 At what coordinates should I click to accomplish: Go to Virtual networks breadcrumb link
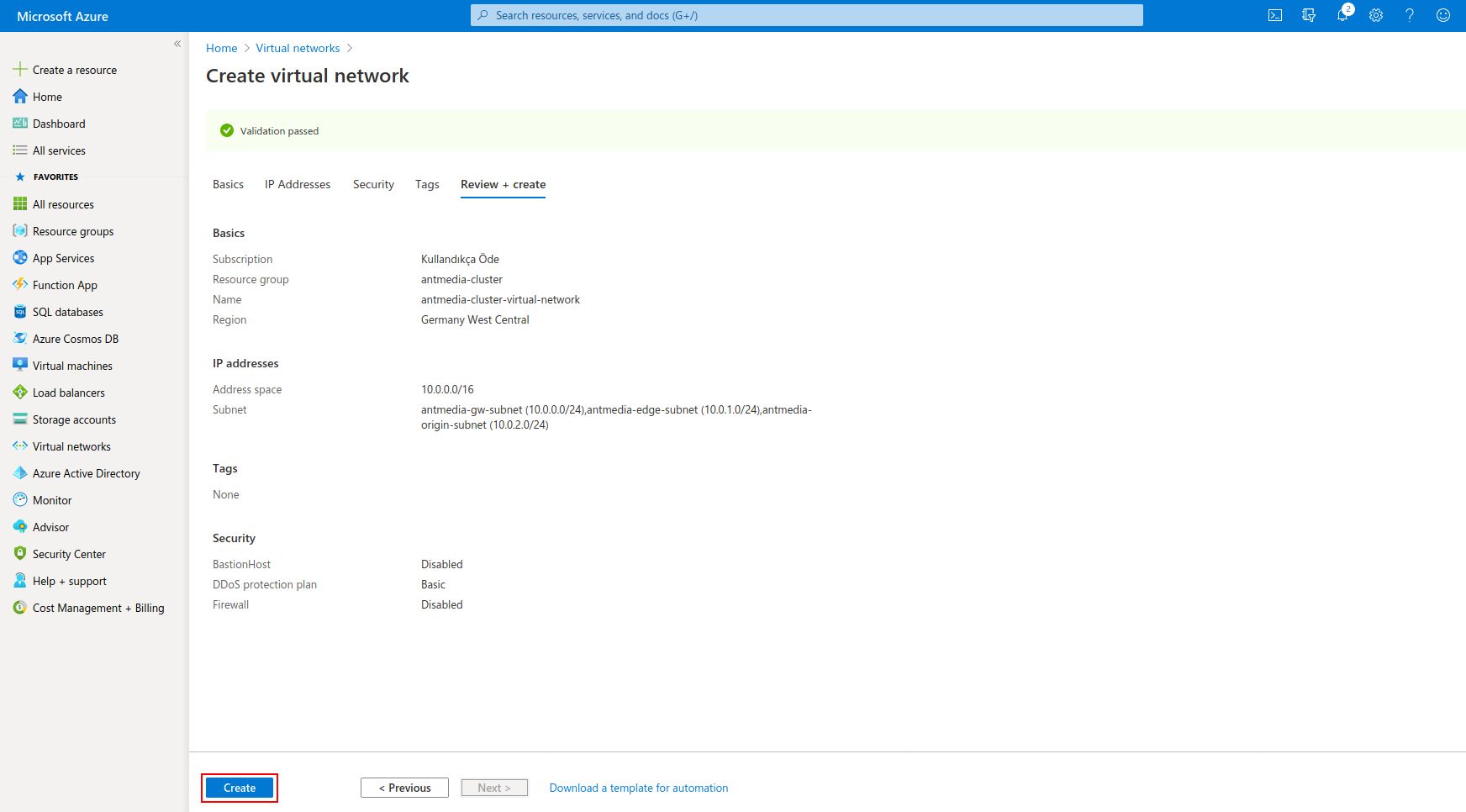298,48
